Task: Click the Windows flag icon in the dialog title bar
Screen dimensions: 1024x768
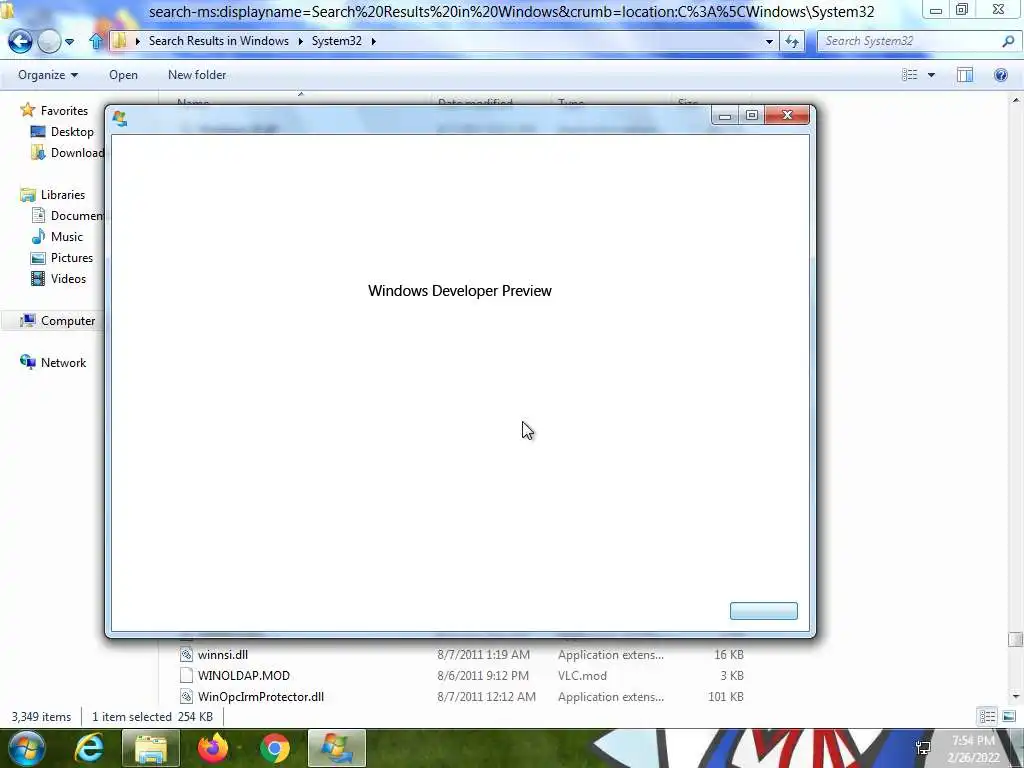Action: (x=120, y=118)
